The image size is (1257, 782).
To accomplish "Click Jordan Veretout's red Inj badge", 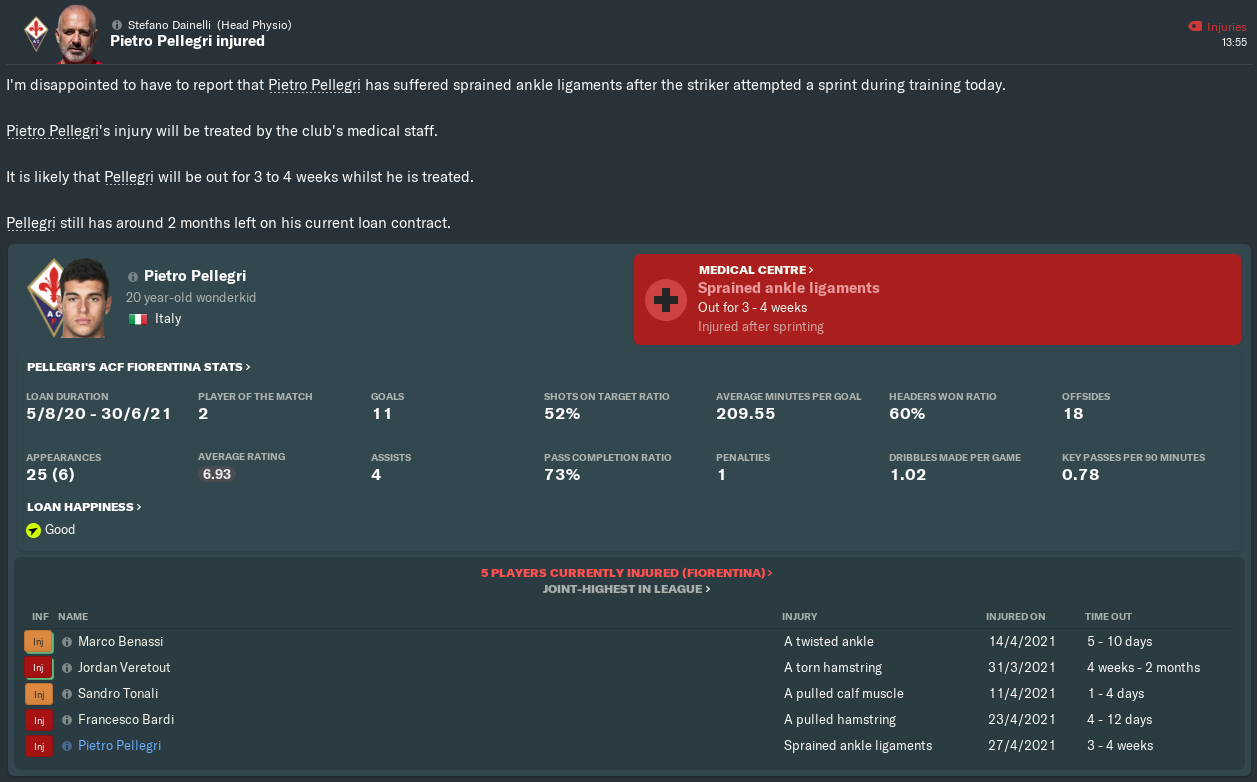I will click(38, 668).
